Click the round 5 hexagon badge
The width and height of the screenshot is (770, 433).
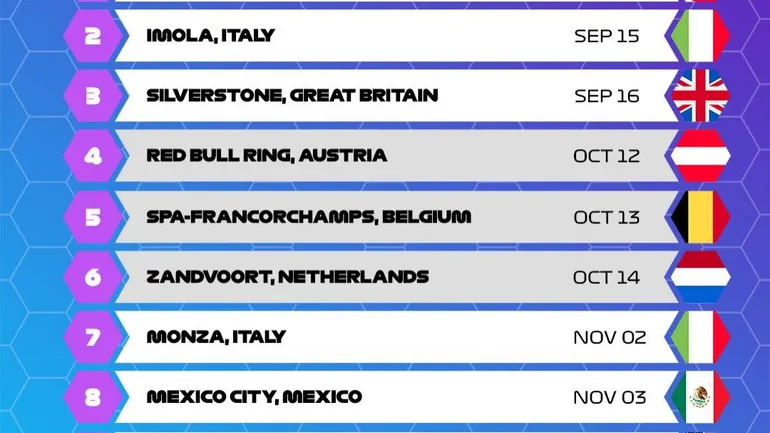coord(93,217)
